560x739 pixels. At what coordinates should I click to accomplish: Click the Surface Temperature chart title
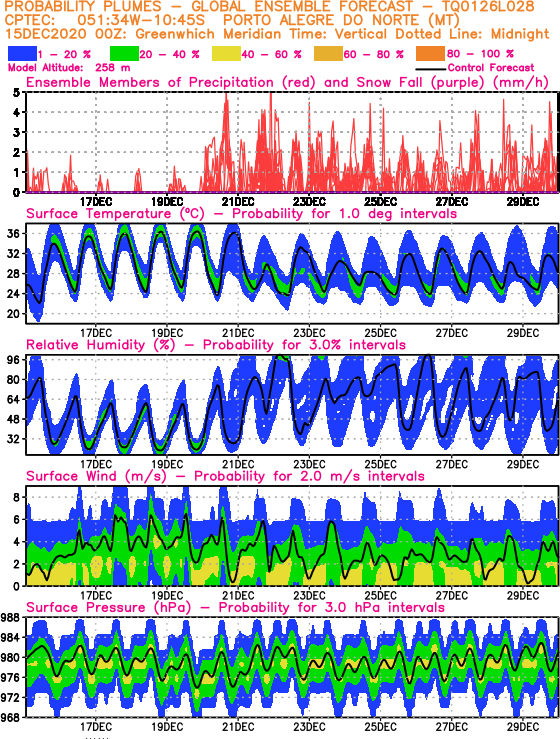pyautogui.click(x=241, y=214)
